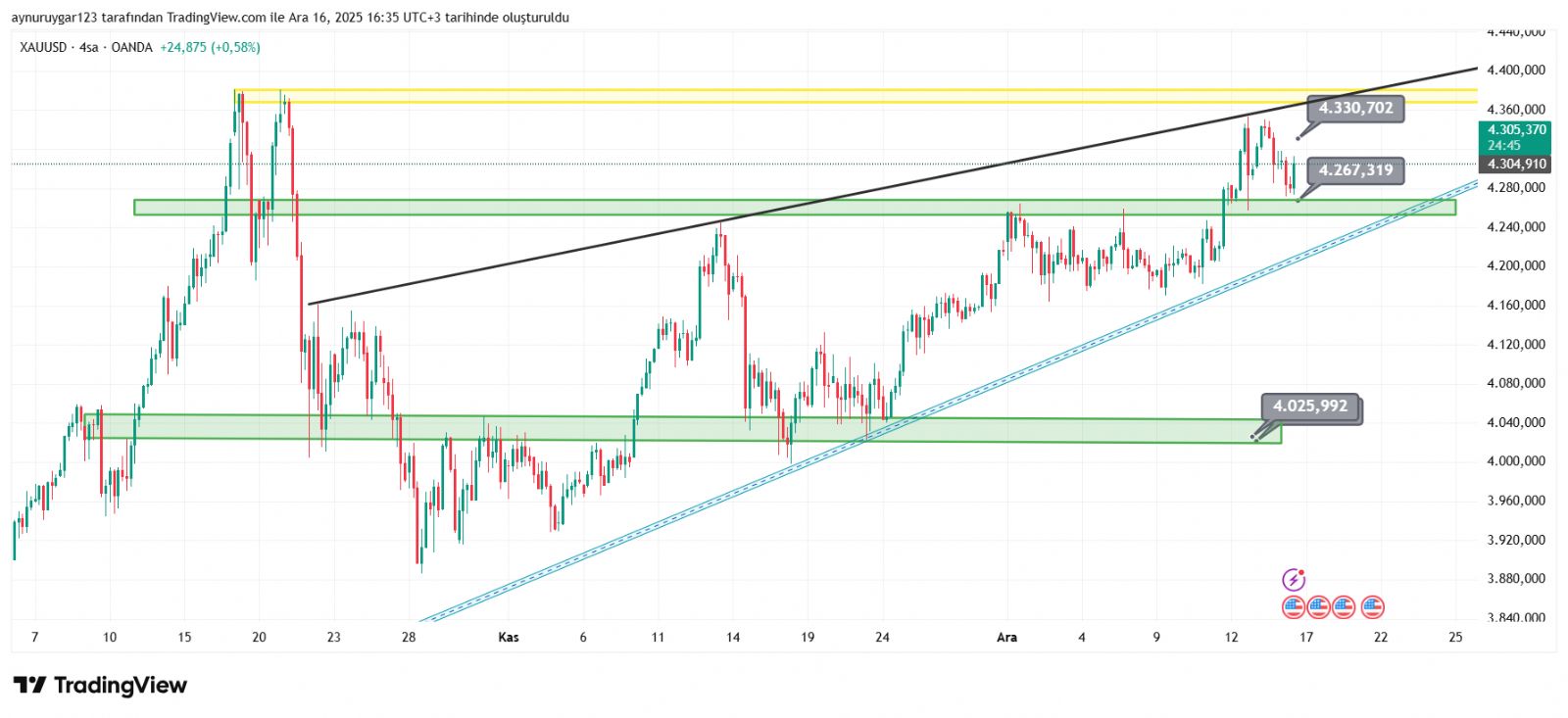Click the first US flag economic event icon
This screenshot has width=1568, height=718.
(1294, 607)
